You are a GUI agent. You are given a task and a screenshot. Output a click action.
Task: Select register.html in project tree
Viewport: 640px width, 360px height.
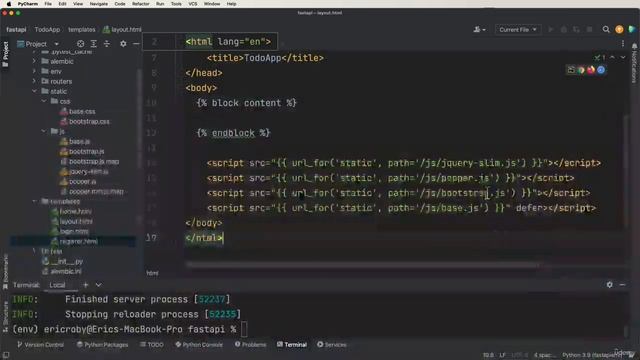pos(78,241)
